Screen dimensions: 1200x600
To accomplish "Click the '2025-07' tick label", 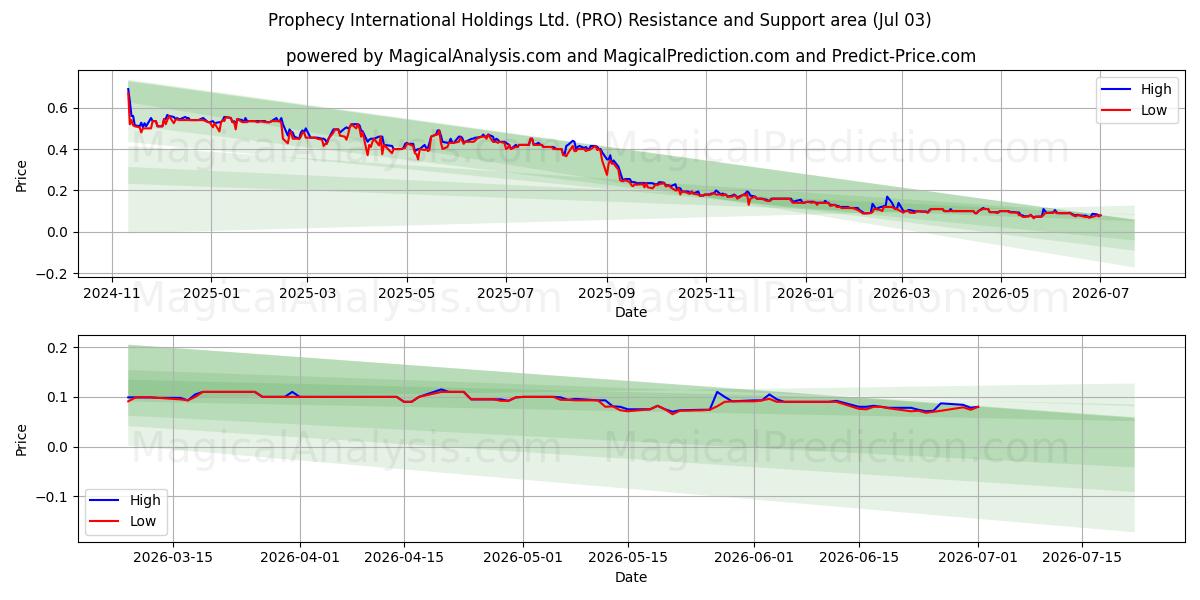I will (x=506, y=293).
